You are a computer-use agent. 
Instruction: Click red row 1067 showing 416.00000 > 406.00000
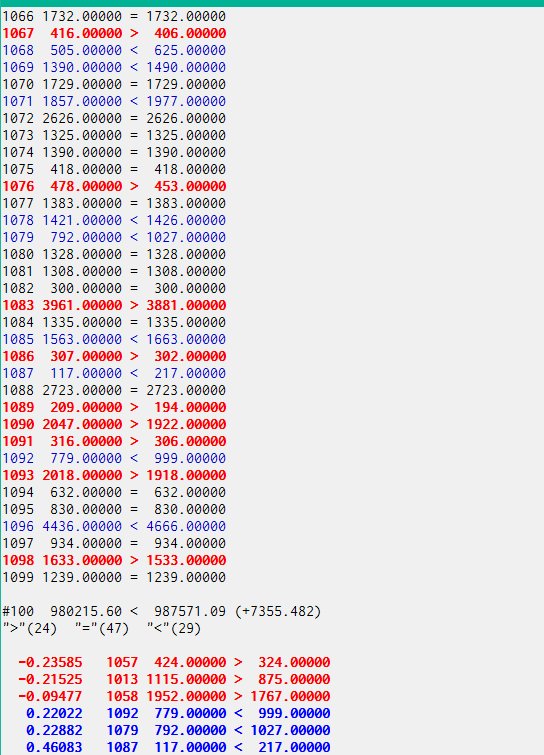tap(114, 33)
